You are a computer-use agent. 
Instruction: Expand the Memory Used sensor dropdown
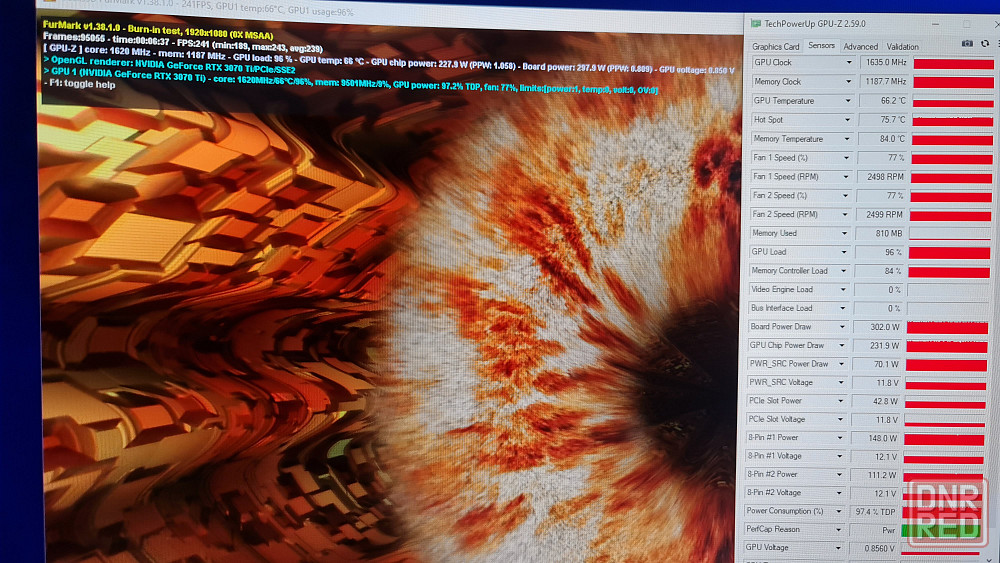tap(844, 233)
